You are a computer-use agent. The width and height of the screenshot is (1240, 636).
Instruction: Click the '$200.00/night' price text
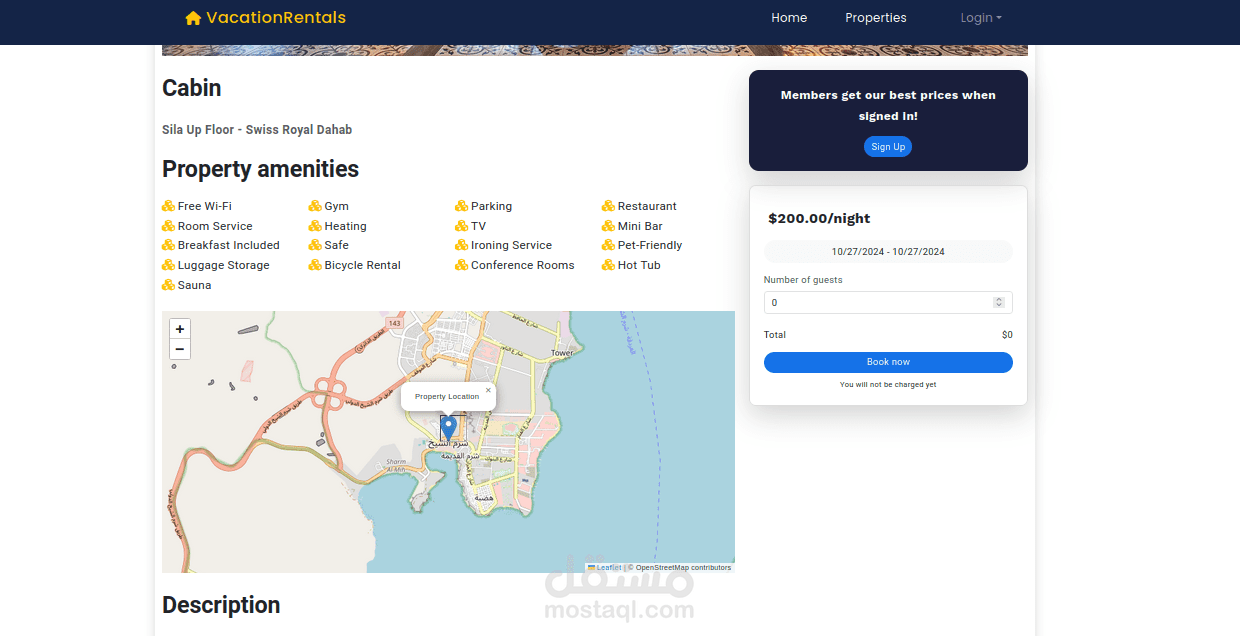(819, 218)
